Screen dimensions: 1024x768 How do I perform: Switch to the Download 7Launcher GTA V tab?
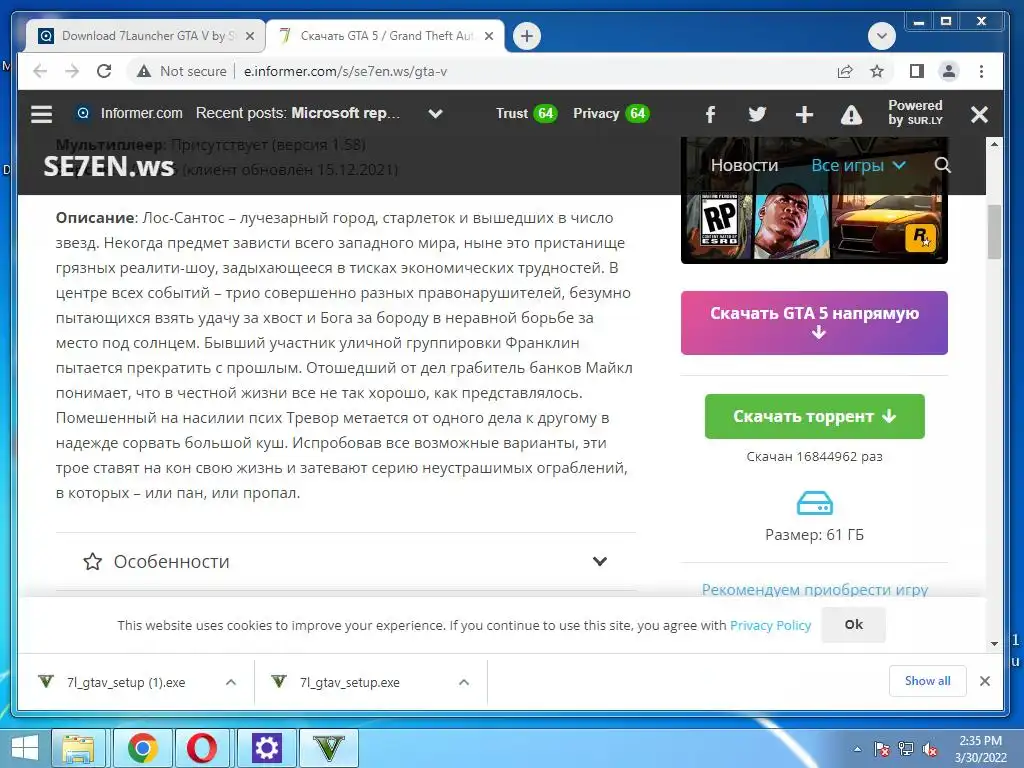(x=145, y=36)
